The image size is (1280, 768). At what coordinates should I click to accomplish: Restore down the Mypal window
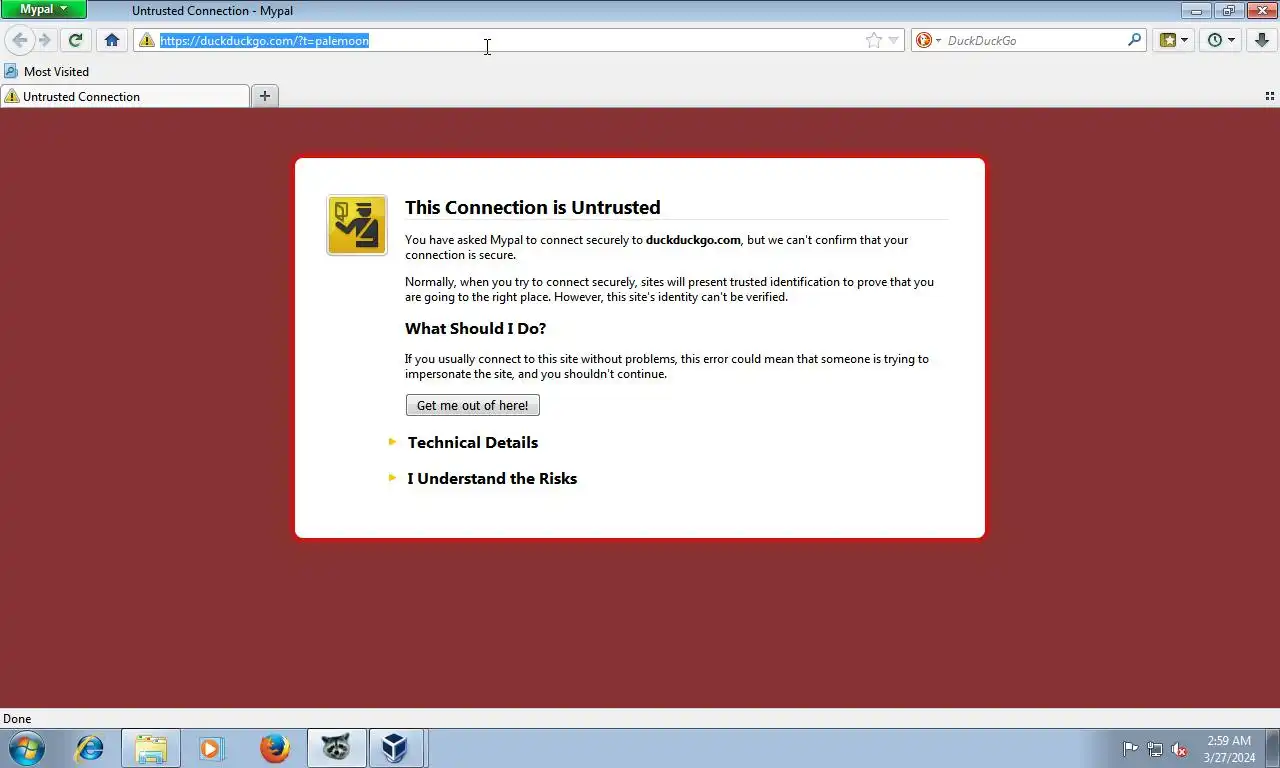pyautogui.click(x=1228, y=10)
